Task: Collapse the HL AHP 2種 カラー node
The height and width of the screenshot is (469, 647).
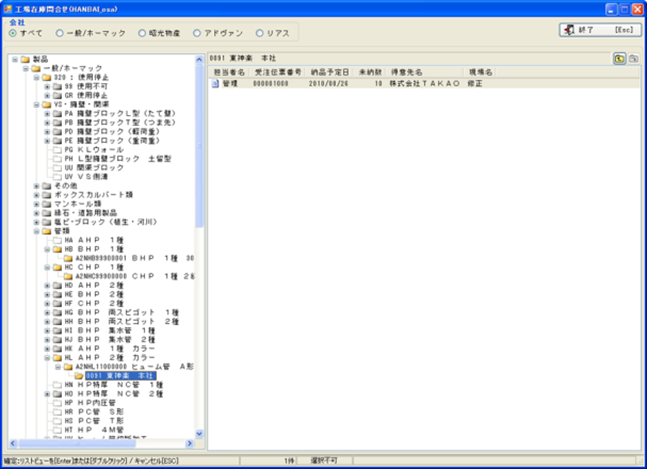Action: 47,358
